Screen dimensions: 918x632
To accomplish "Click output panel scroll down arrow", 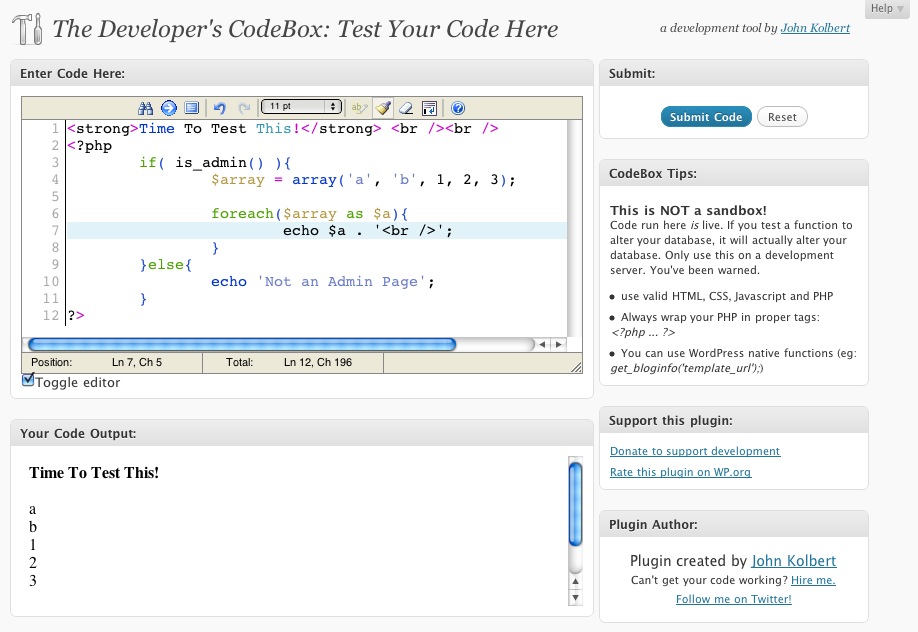I will pyautogui.click(x=576, y=598).
